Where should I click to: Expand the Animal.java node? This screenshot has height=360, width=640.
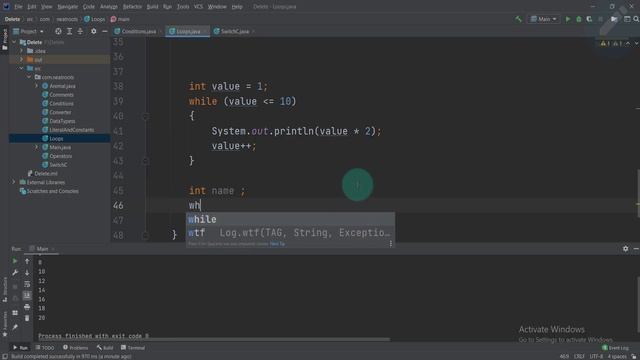pos(36,86)
